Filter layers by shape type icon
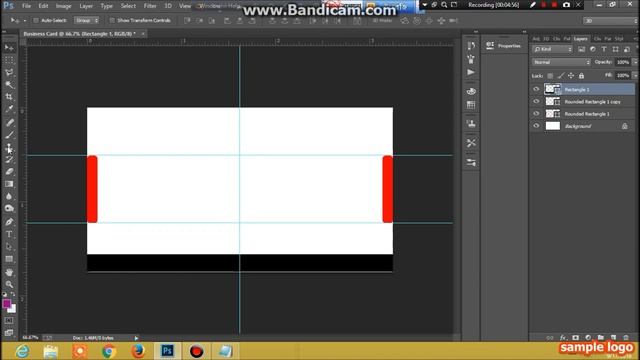The width and height of the screenshot is (640, 360). click(615, 49)
